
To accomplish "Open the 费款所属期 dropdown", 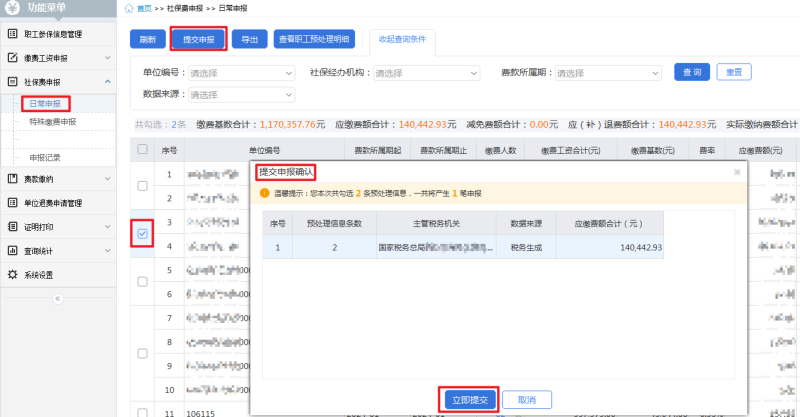I will click(x=611, y=73).
